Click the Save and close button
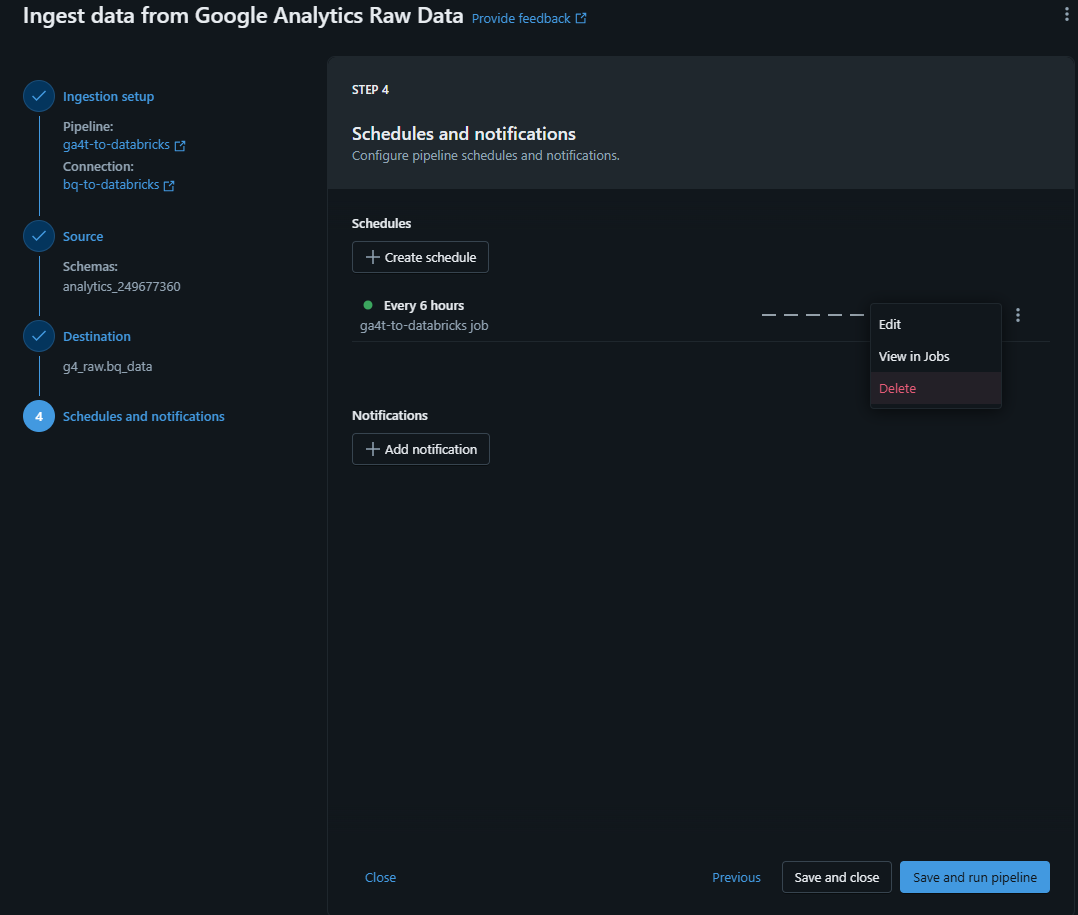Image resolution: width=1078 pixels, height=915 pixels. point(837,877)
